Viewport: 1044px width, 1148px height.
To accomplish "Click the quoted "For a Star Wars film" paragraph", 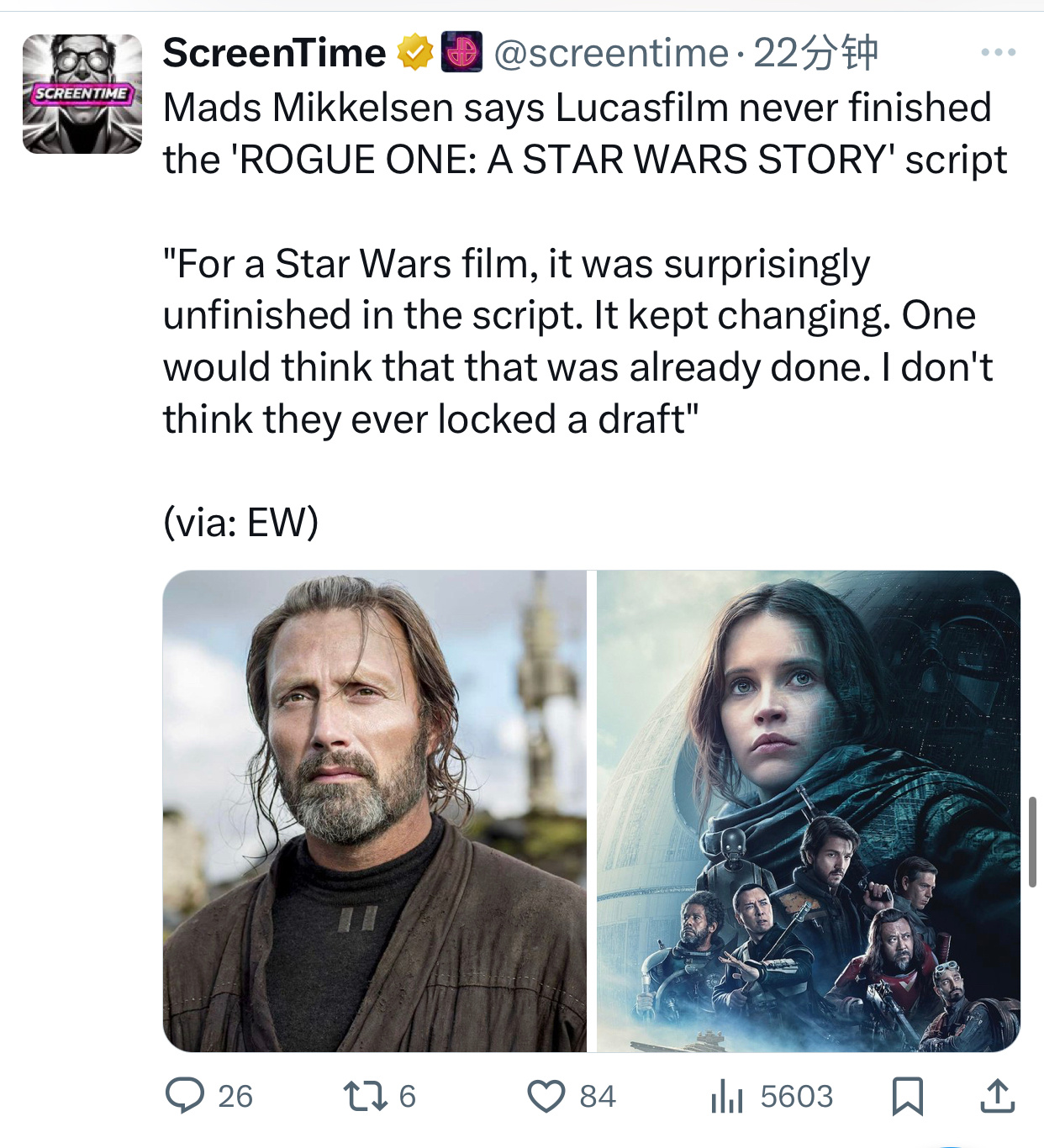I will click(577, 341).
